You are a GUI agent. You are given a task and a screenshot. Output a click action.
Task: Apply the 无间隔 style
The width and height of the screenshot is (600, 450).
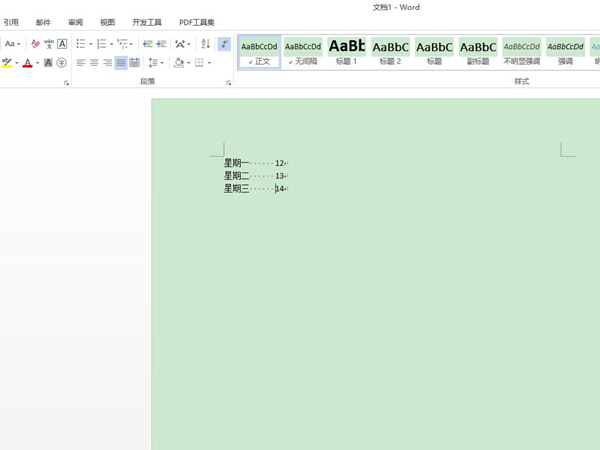click(x=303, y=52)
